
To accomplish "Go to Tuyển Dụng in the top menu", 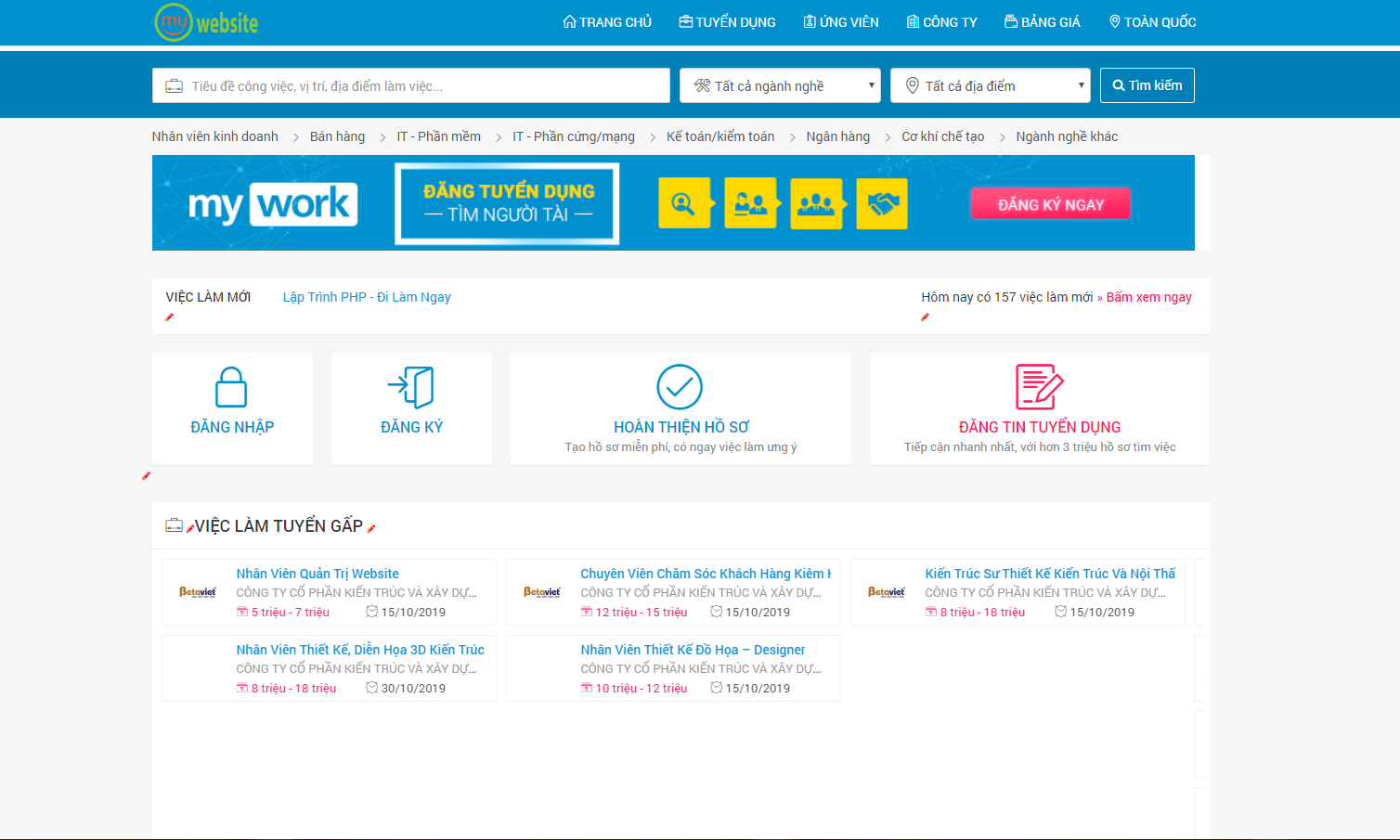I will coord(727,22).
